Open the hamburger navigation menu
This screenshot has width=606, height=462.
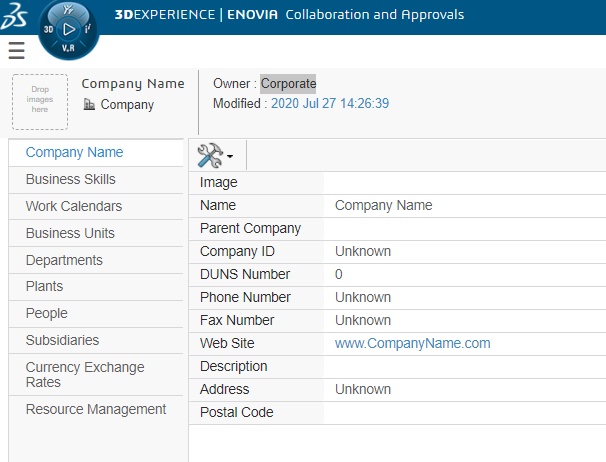point(17,51)
